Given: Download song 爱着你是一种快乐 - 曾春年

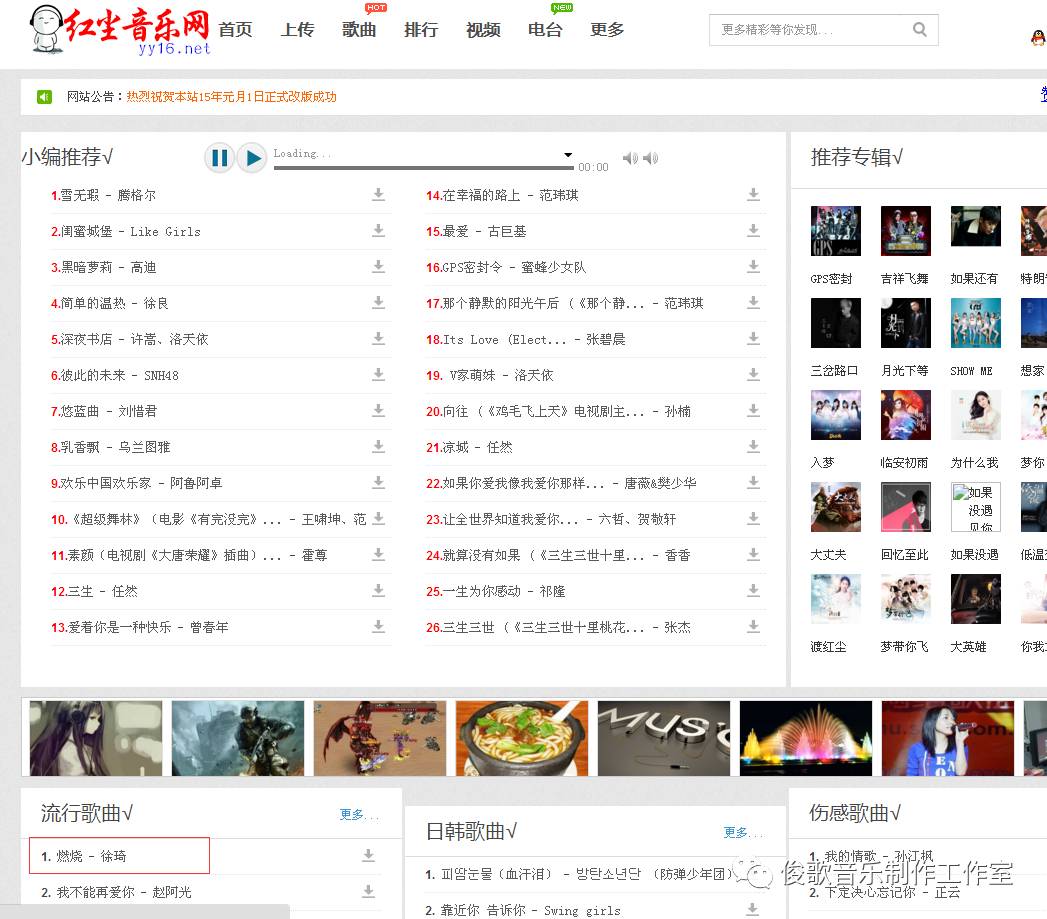Looking at the screenshot, I should click(x=379, y=626).
